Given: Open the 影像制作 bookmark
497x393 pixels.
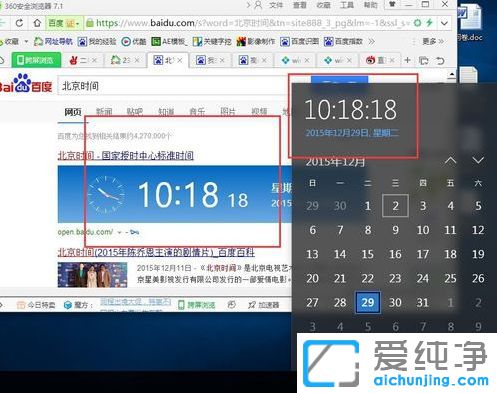Looking at the screenshot, I should coord(256,41).
